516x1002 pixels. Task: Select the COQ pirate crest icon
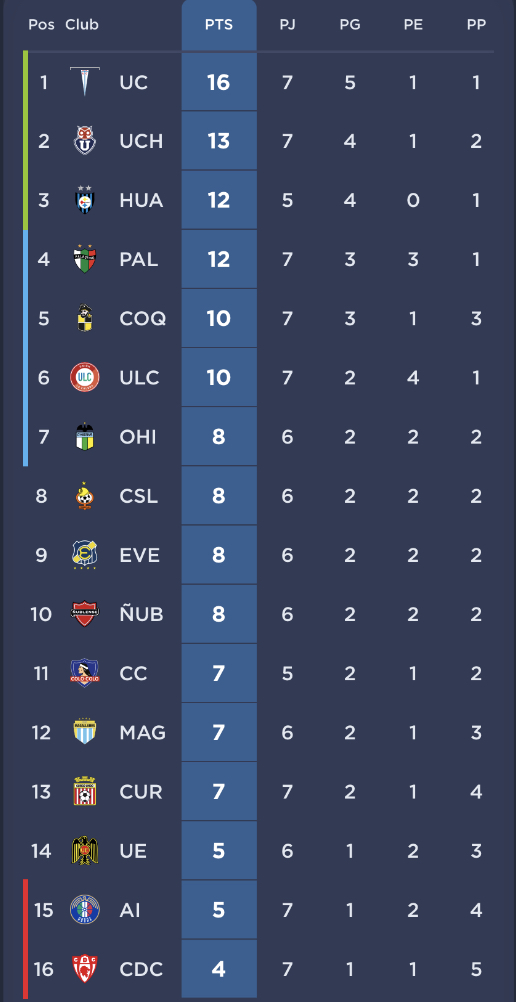pos(85,318)
